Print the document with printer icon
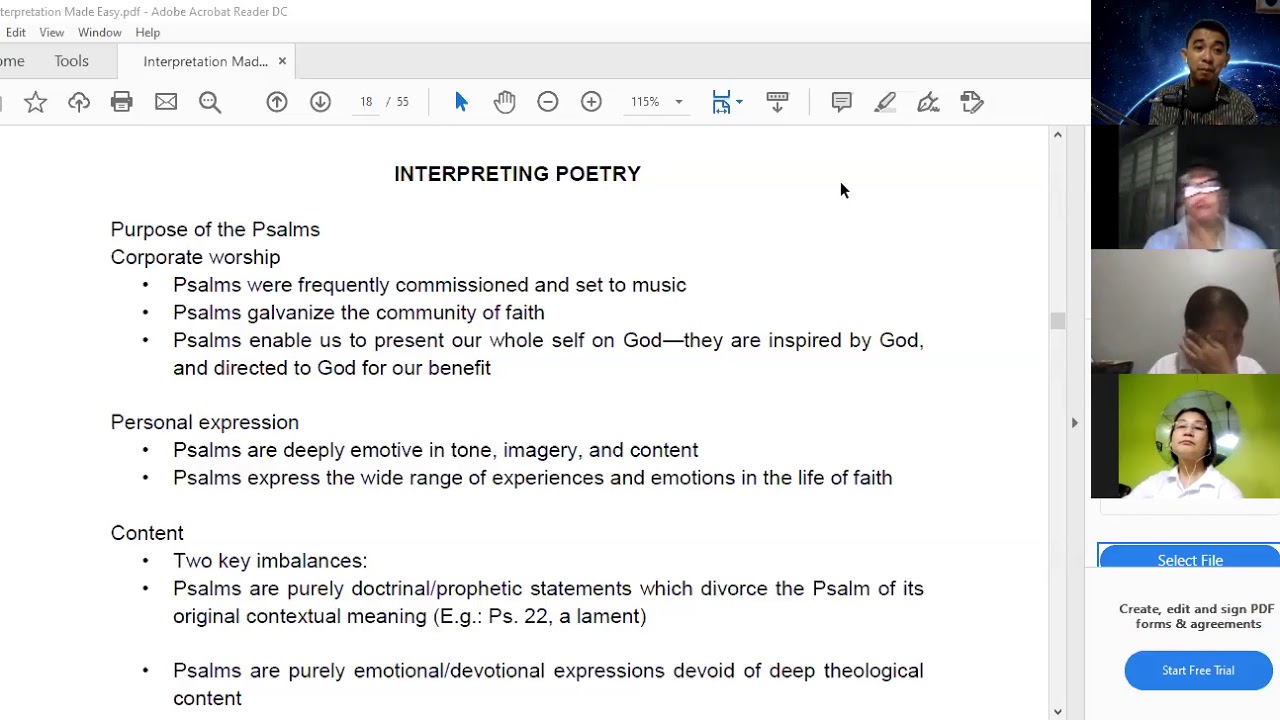The width and height of the screenshot is (1280, 720). click(122, 102)
